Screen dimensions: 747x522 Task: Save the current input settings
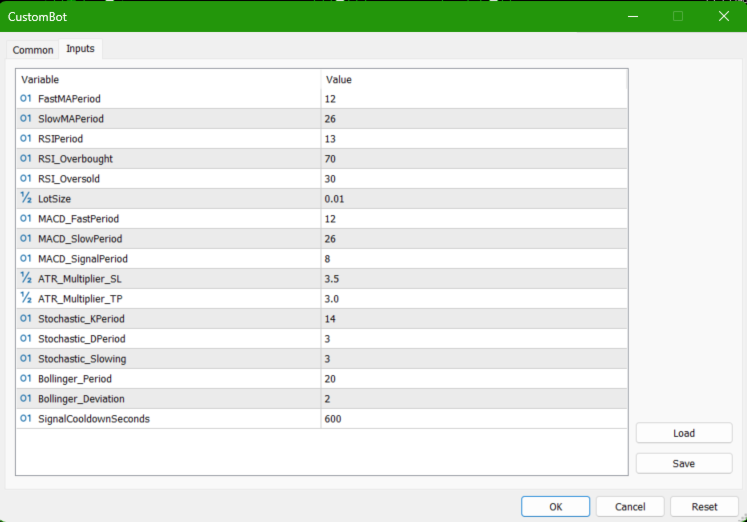[684, 463]
